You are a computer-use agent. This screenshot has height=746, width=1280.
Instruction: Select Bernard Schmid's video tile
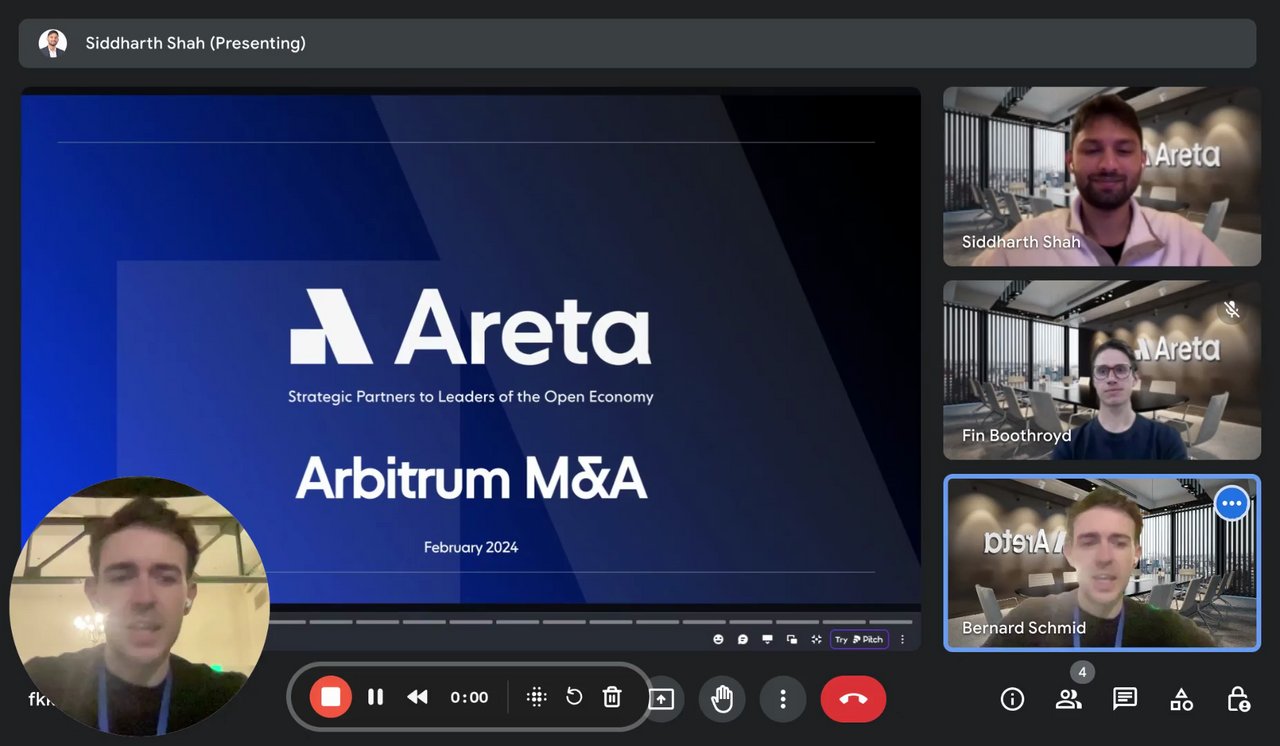click(1102, 563)
